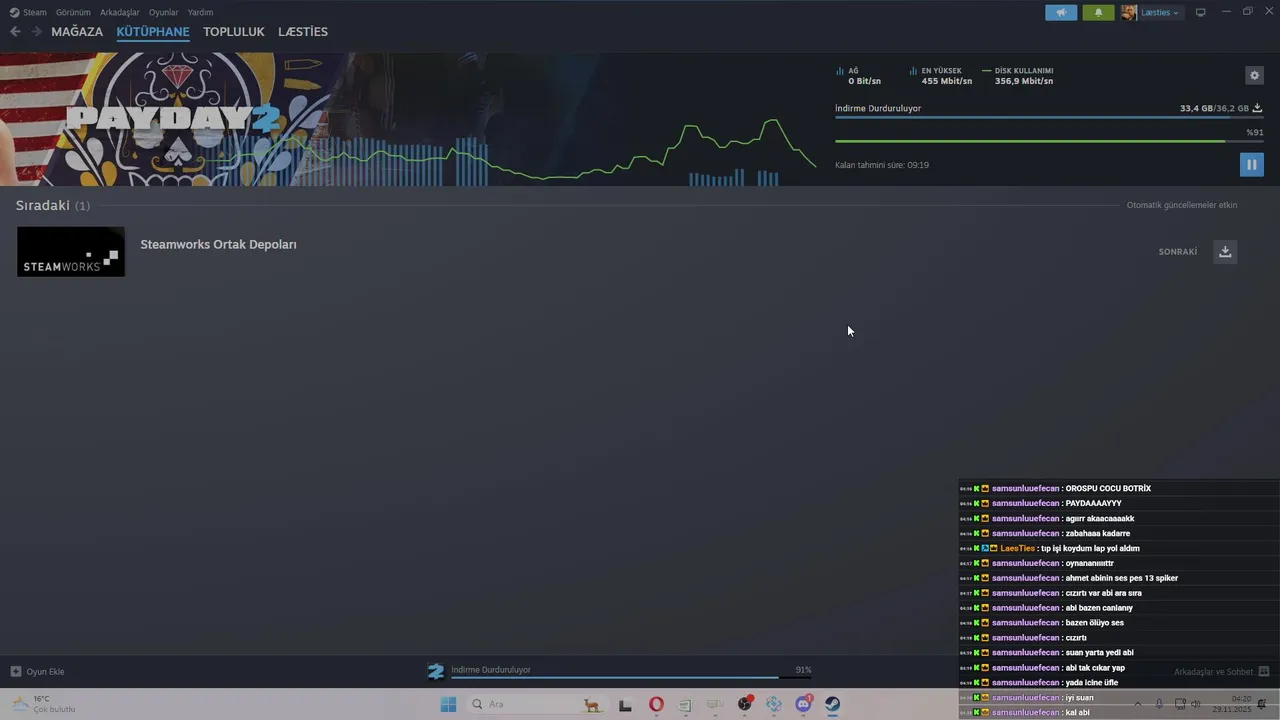
Task: Open the OBS icon in taskbar
Action: point(744,704)
